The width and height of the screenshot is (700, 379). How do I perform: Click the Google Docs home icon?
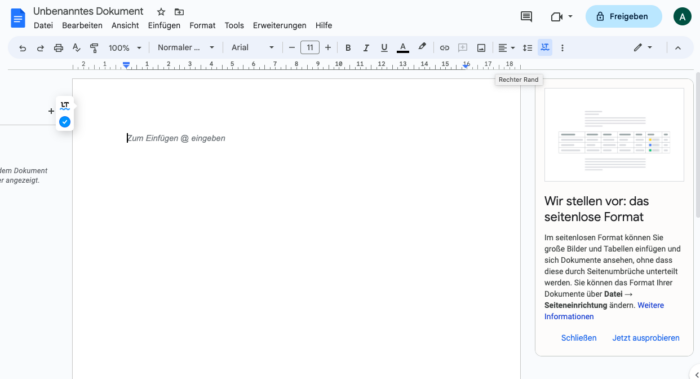(x=18, y=18)
